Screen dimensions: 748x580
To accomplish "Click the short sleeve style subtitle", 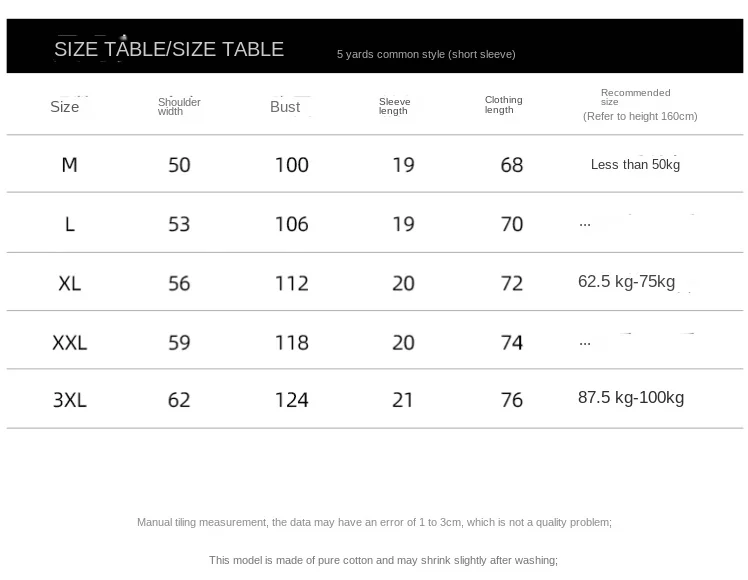I will click(426, 54).
